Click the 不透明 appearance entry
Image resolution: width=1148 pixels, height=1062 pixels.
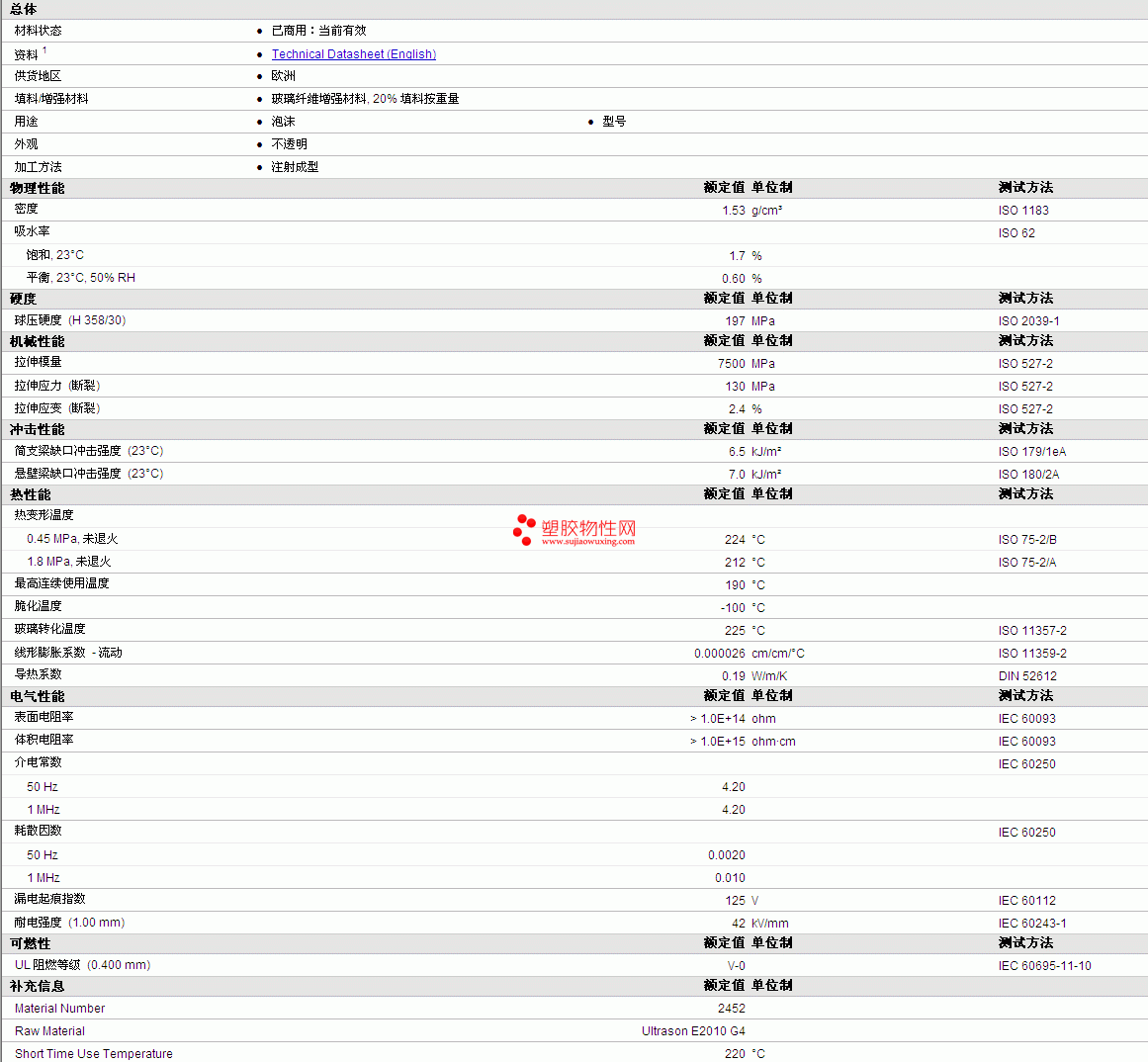click(289, 144)
